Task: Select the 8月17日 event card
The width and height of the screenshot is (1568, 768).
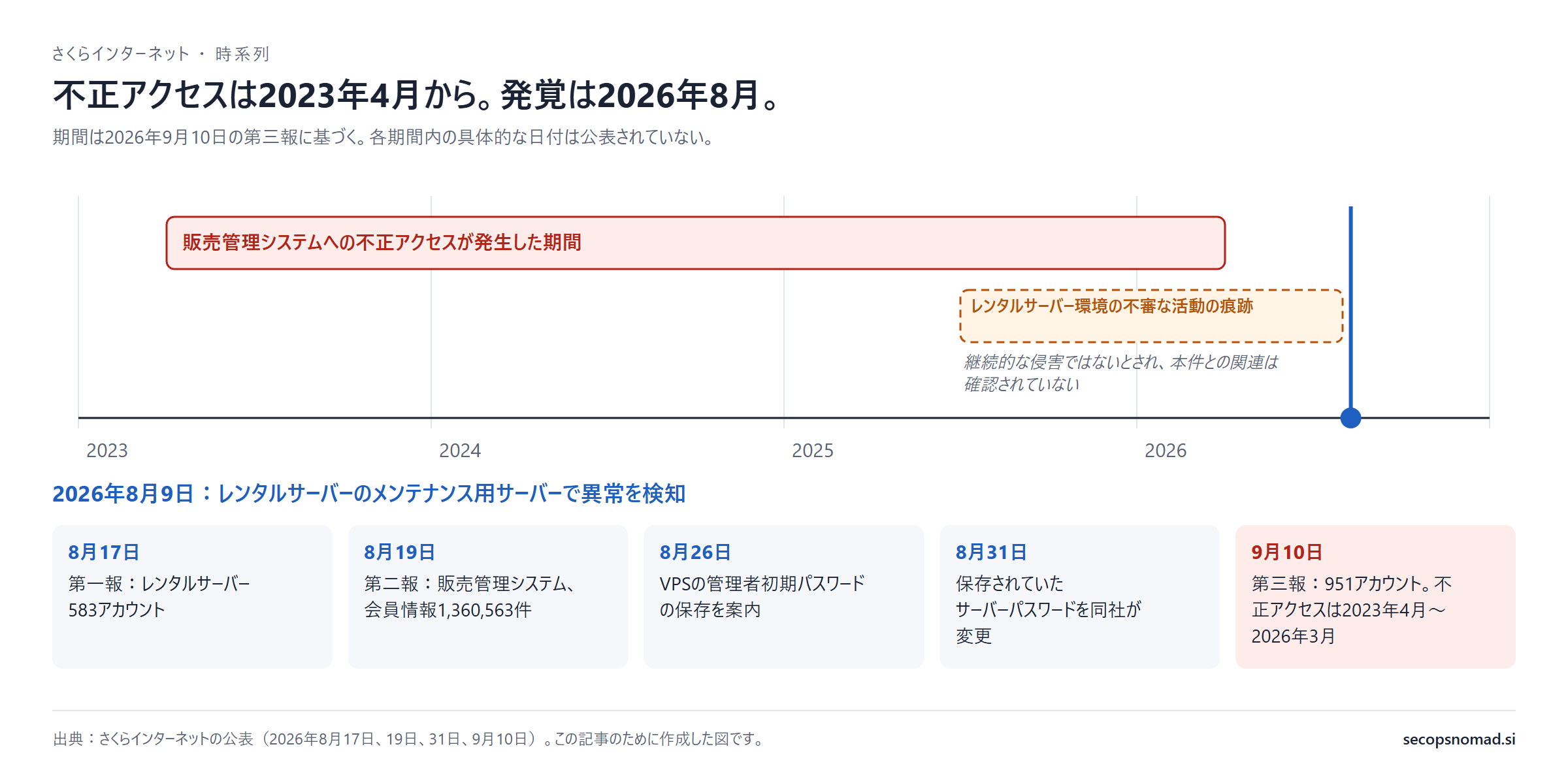Action: (192, 596)
